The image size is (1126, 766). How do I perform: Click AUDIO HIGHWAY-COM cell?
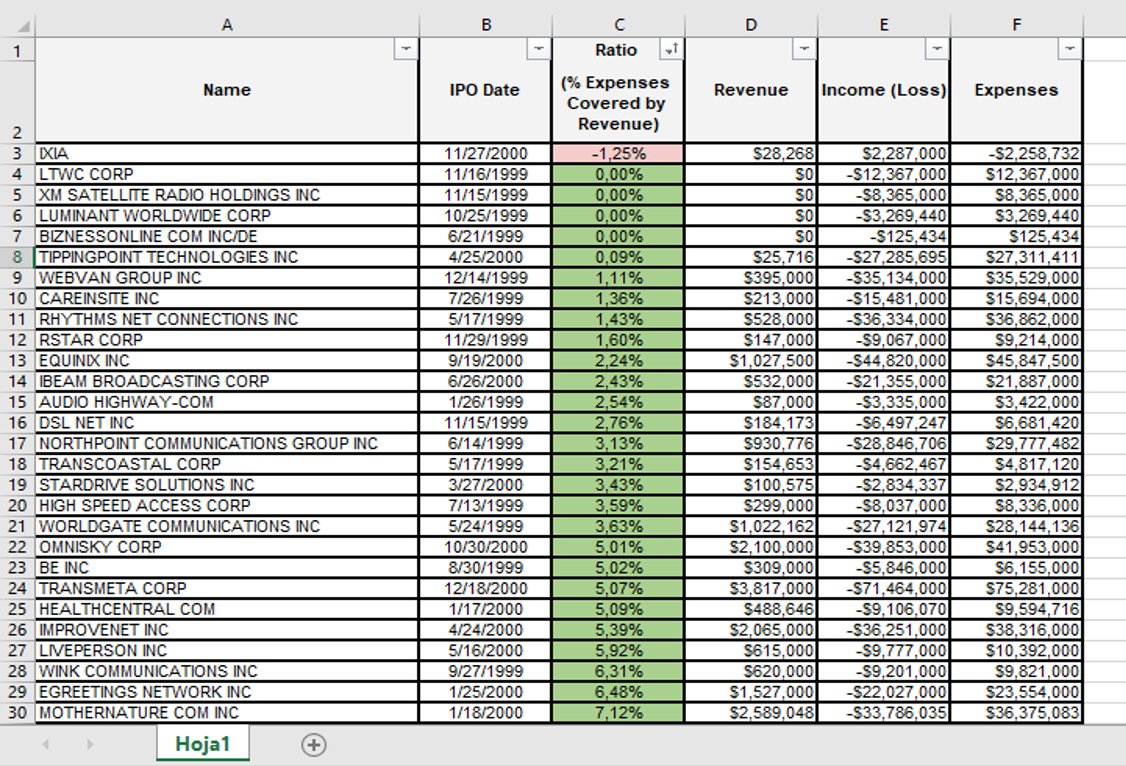pyautogui.click(x=227, y=402)
